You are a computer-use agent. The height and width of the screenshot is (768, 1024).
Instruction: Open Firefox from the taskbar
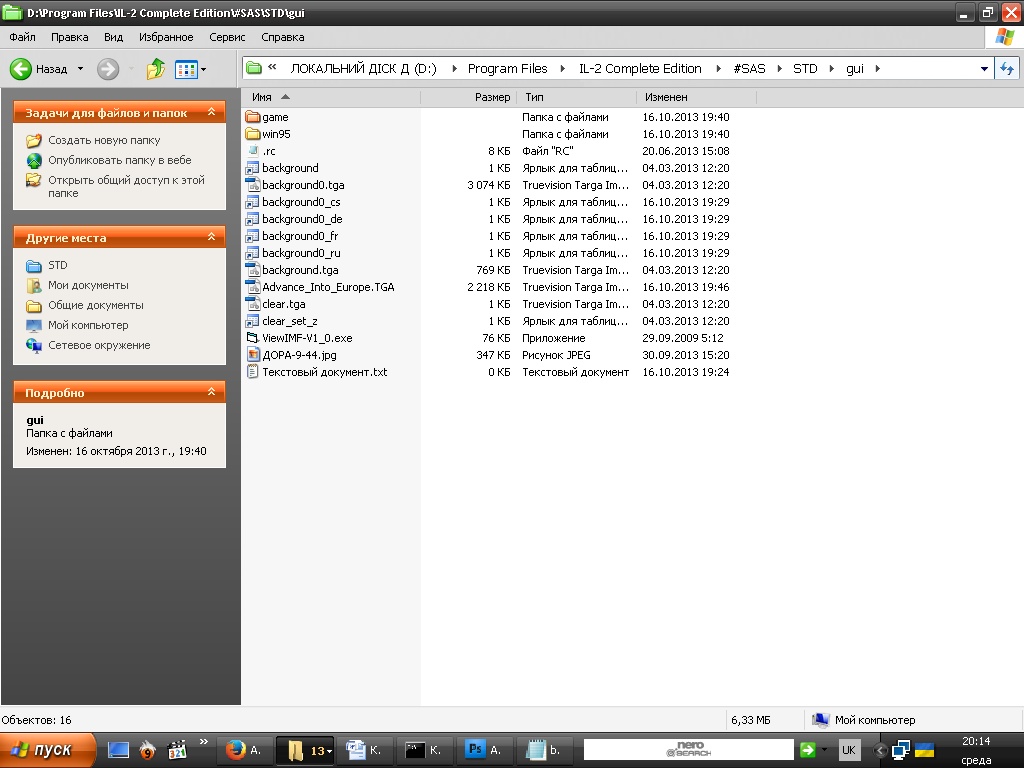pos(243,750)
